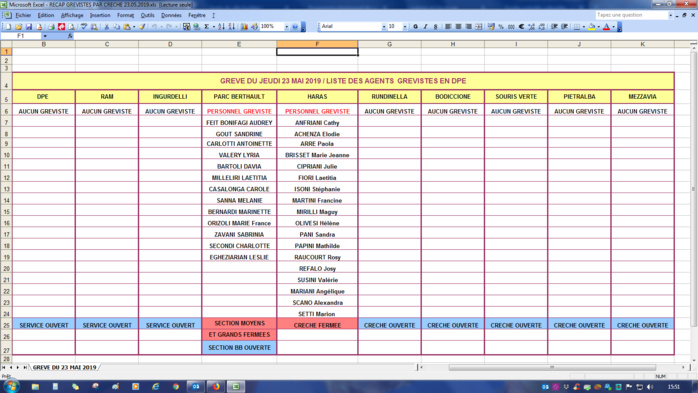Click the AutoSum sigma icon
This screenshot has height=393, width=698.
pyautogui.click(x=207, y=27)
